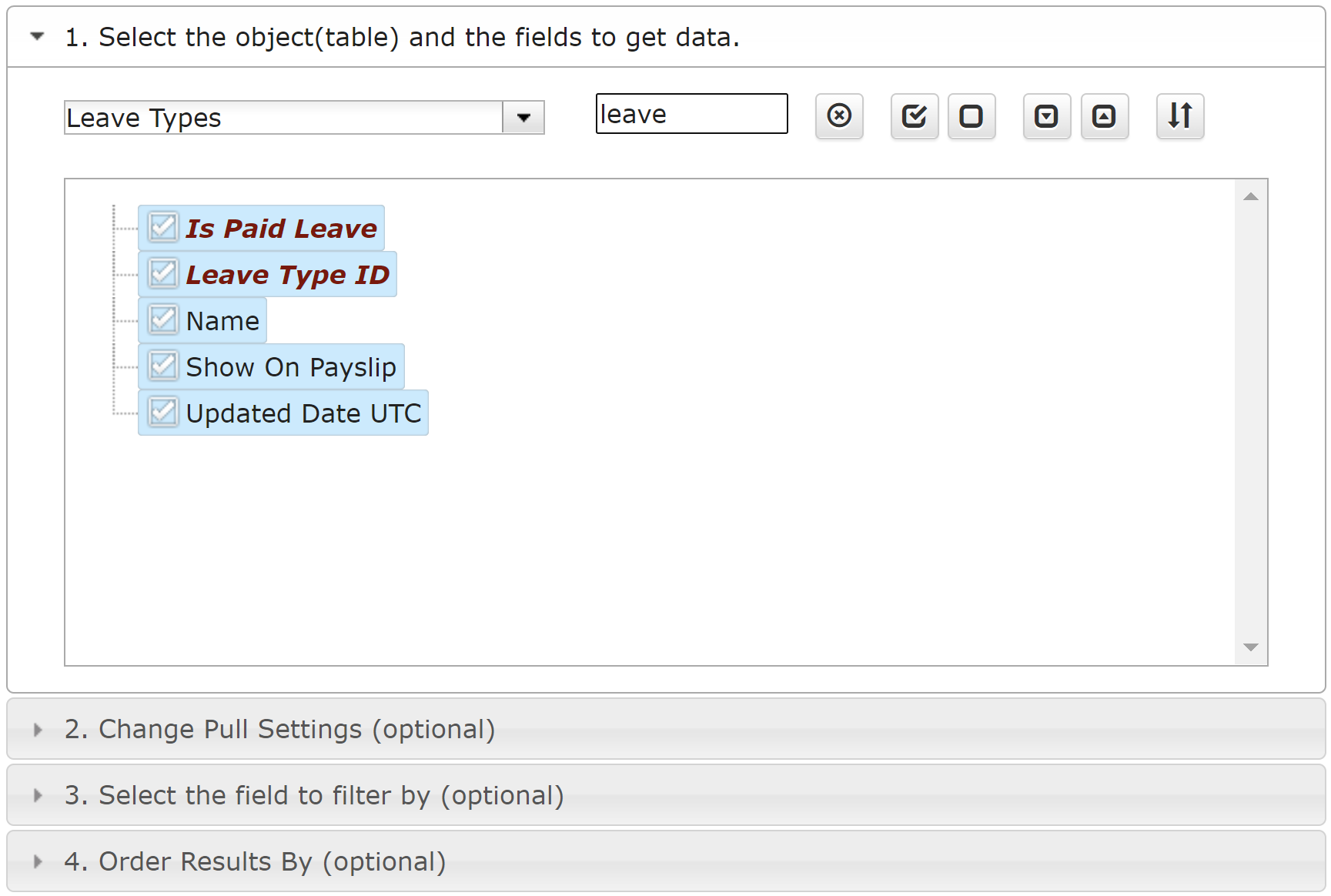The height and width of the screenshot is (896, 1331).
Task: Uncheck the Leave Type ID checkbox
Action: 163,273
